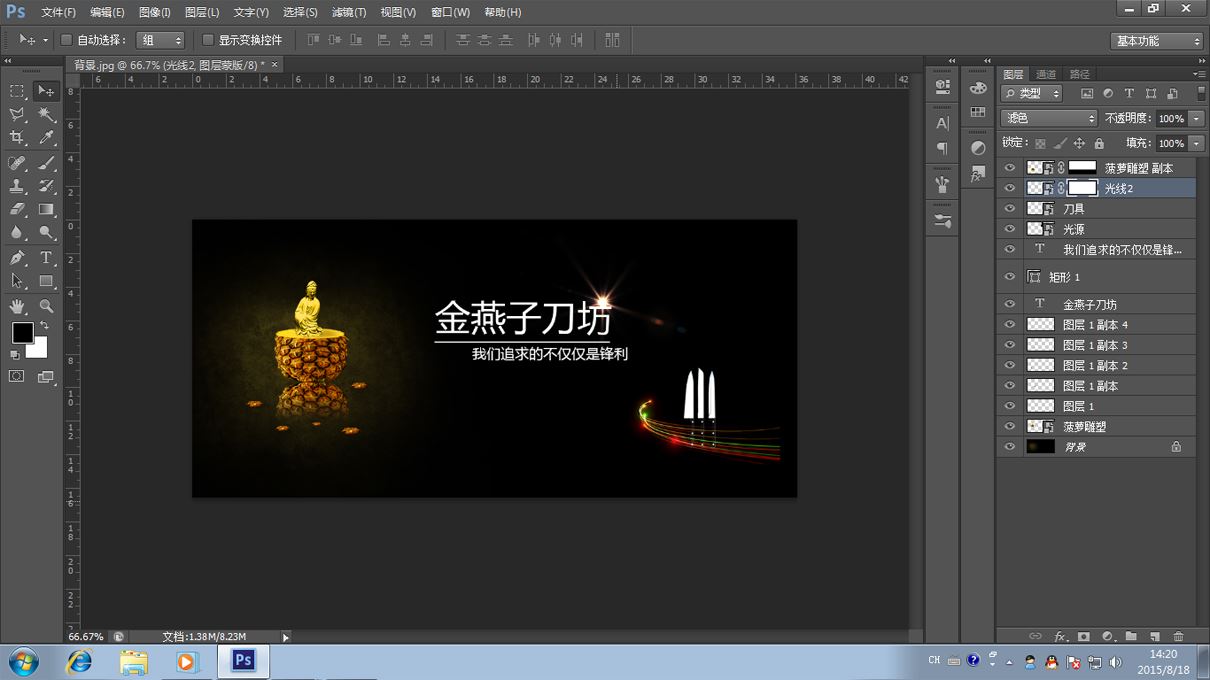1210x680 pixels.
Task: Hide the 矩形 1 layer
Action: (x=1009, y=277)
